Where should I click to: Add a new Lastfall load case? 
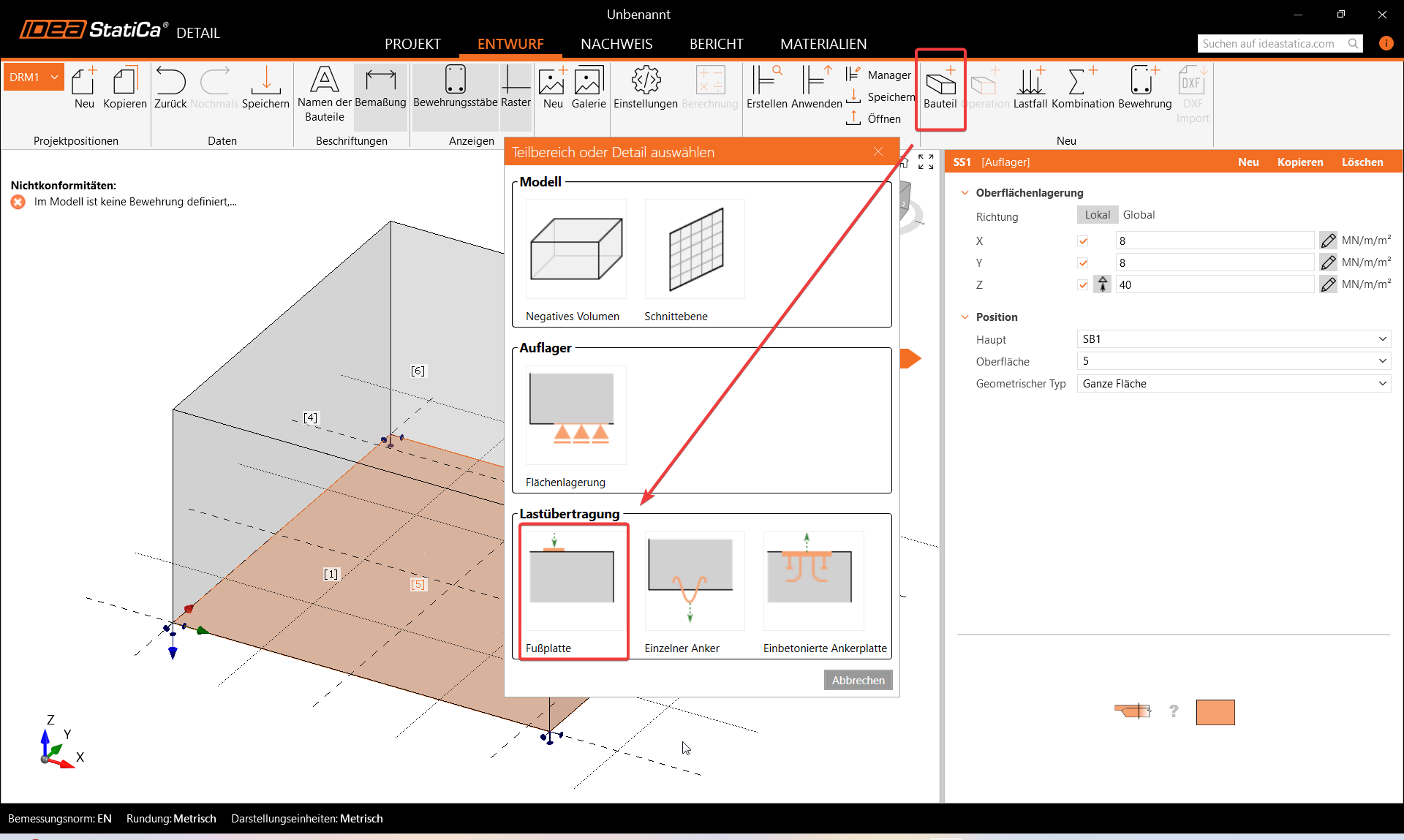pyautogui.click(x=1030, y=88)
